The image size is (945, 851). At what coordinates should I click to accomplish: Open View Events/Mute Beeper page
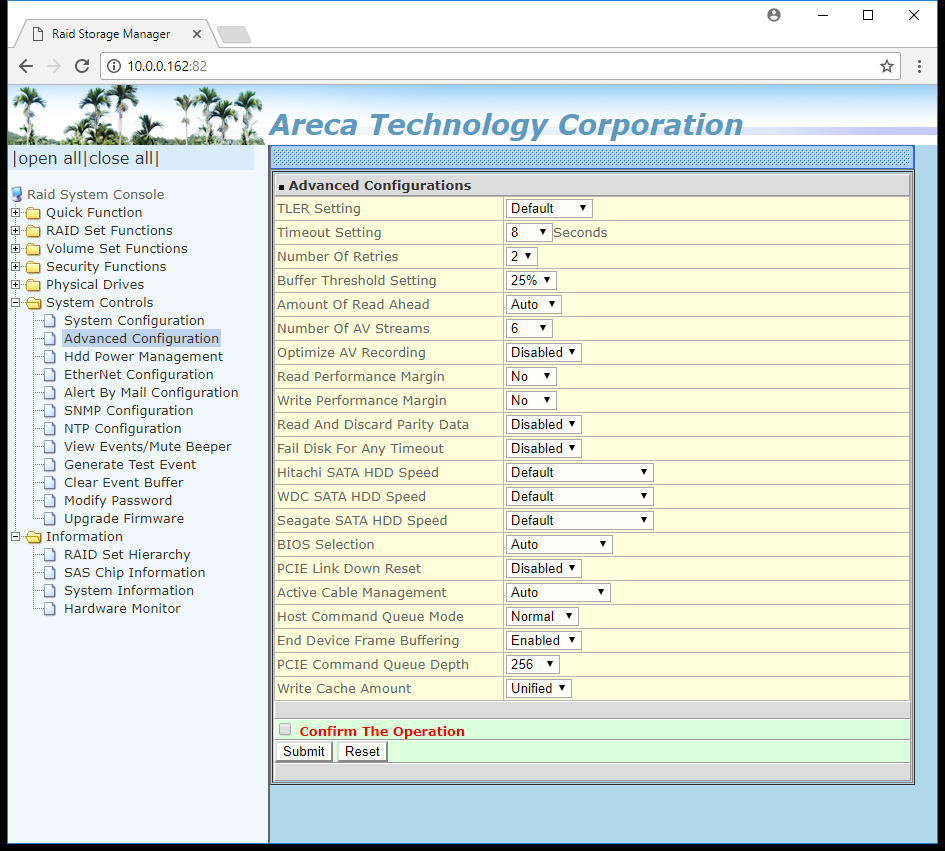point(148,447)
